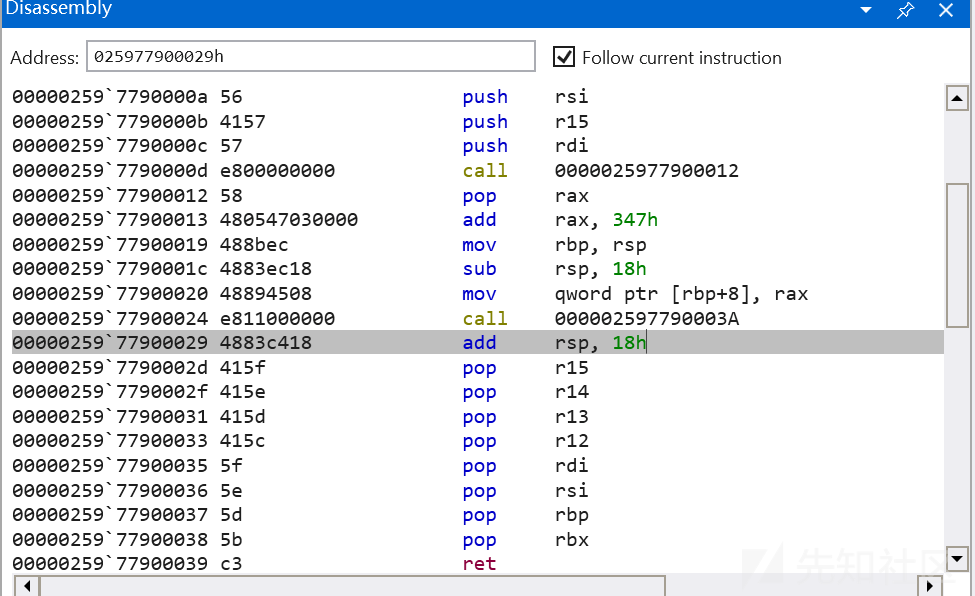The height and width of the screenshot is (596, 975).
Task: Select the 'pop rsi' instruction row
Action: (x=478, y=490)
